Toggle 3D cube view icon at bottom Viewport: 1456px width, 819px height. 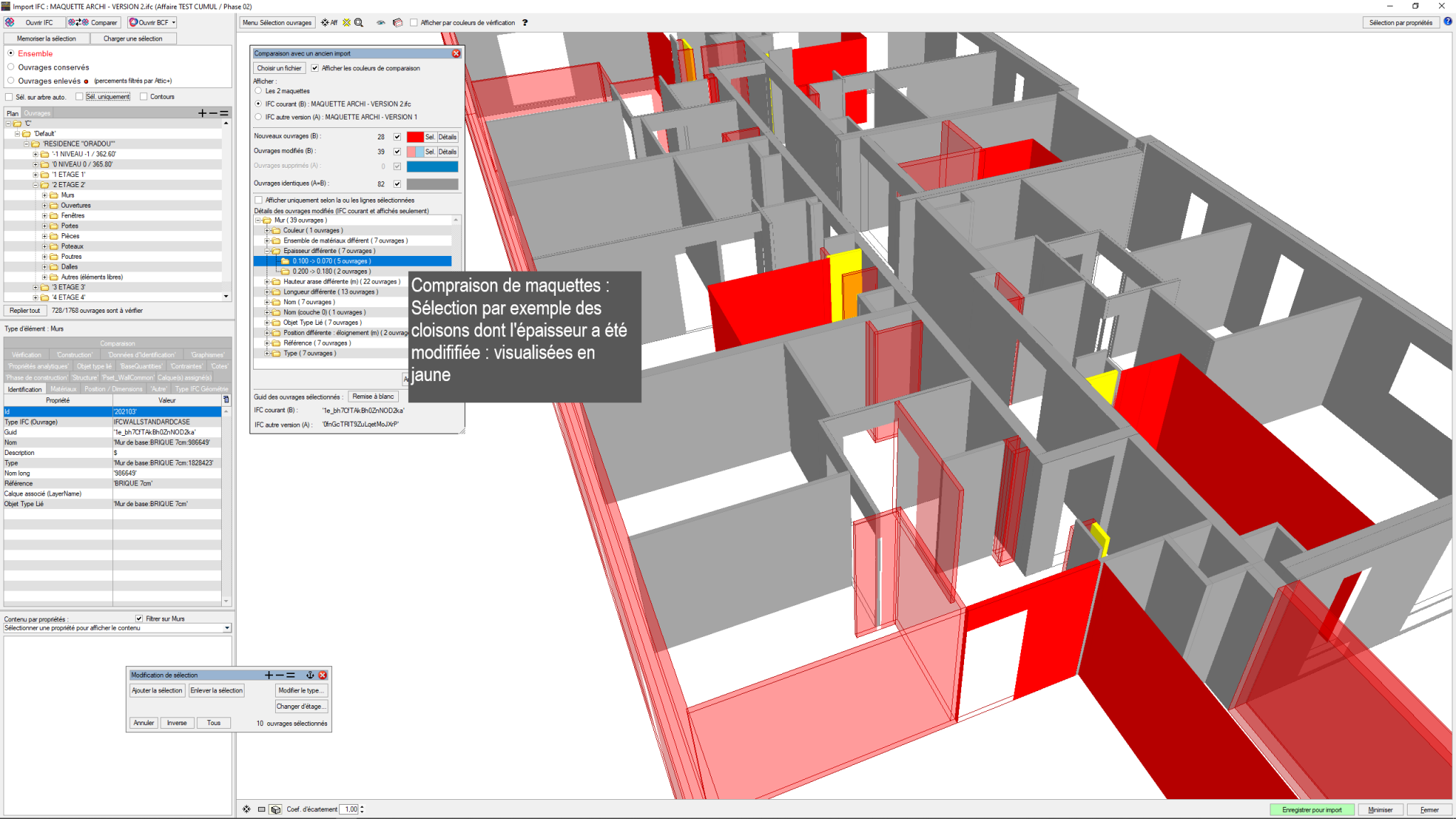tap(276, 809)
